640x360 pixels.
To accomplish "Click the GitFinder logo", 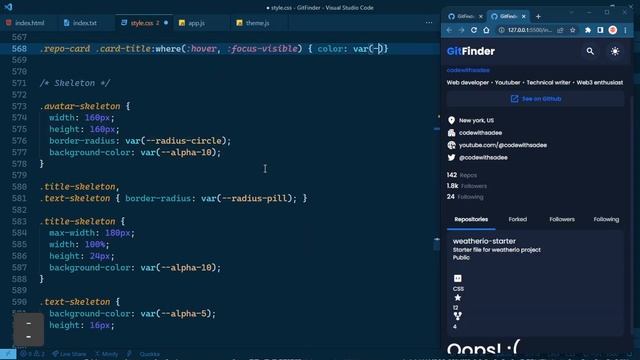I will coord(471,51).
